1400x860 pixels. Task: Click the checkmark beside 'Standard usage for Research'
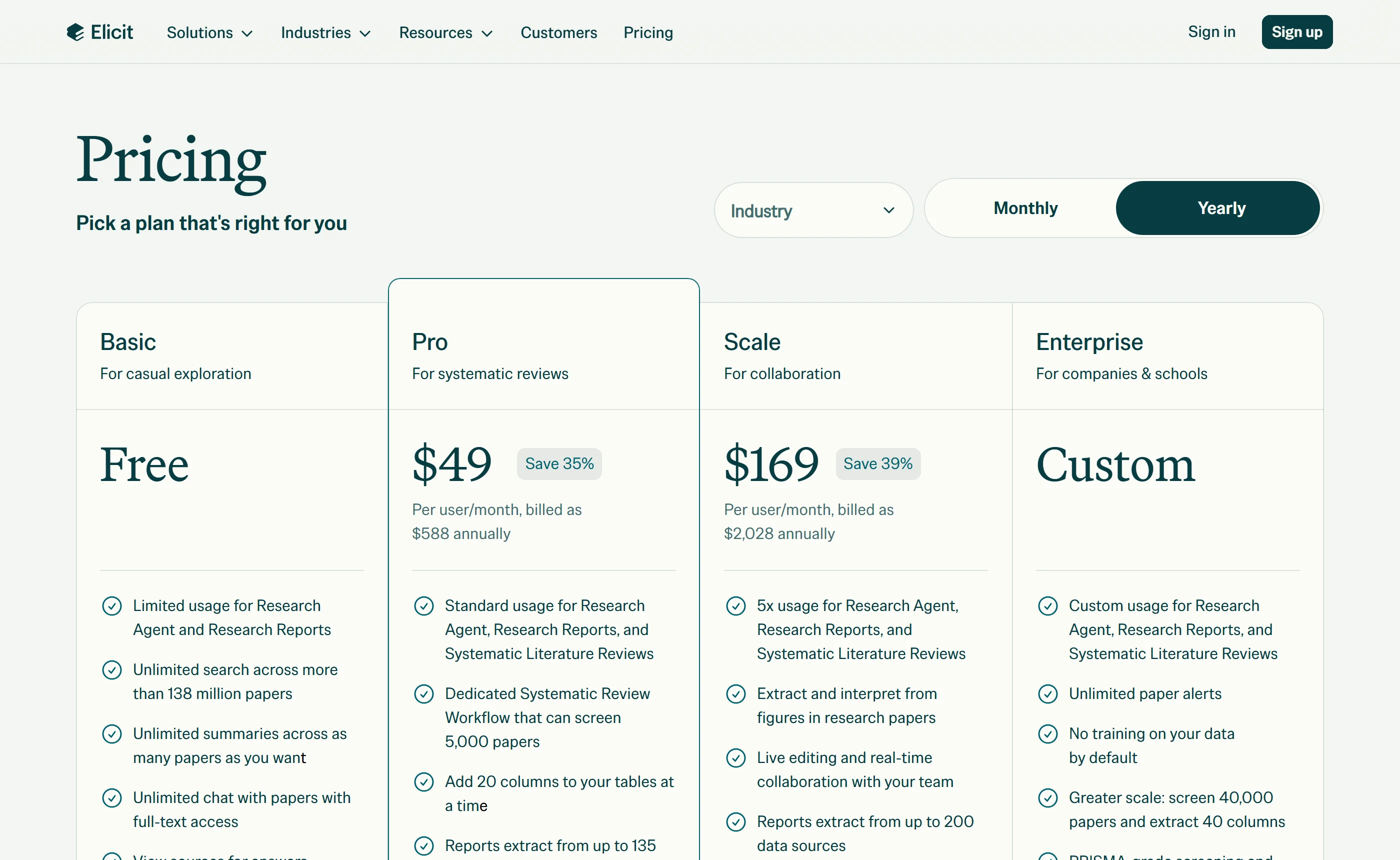[x=423, y=606]
